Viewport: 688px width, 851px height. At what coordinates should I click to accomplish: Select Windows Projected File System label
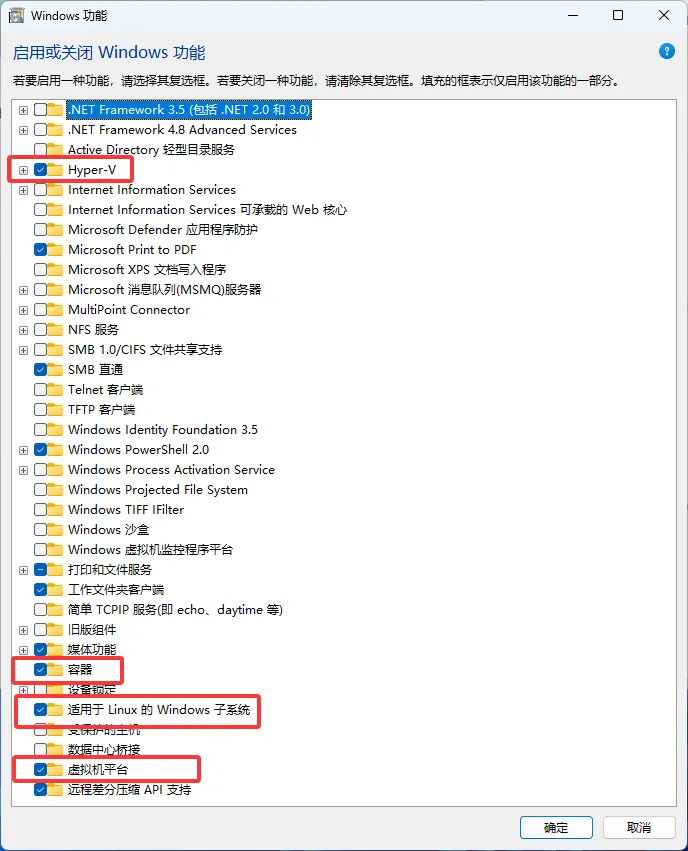click(x=158, y=490)
